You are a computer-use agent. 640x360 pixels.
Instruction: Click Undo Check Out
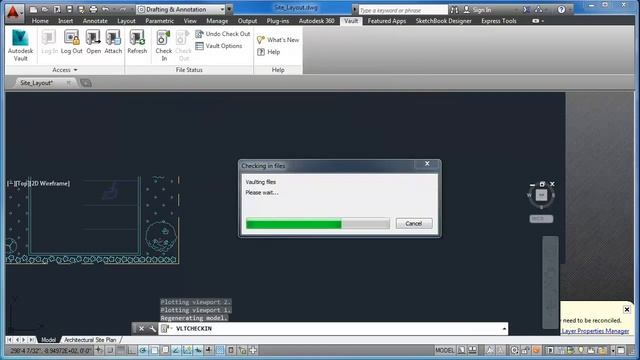tap(223, 34)
